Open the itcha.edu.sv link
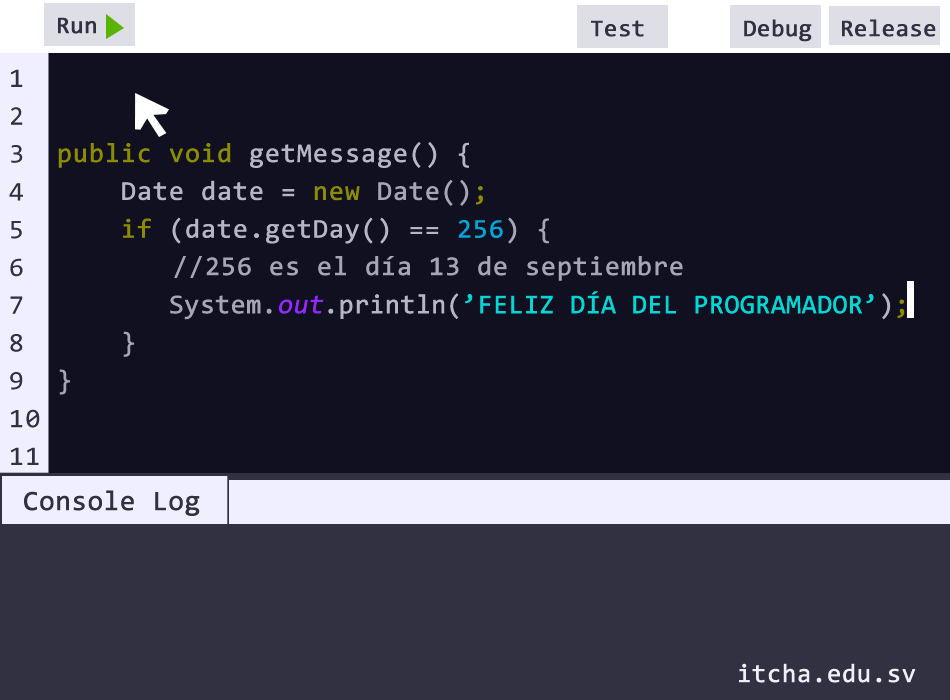 tap(826, 674)
